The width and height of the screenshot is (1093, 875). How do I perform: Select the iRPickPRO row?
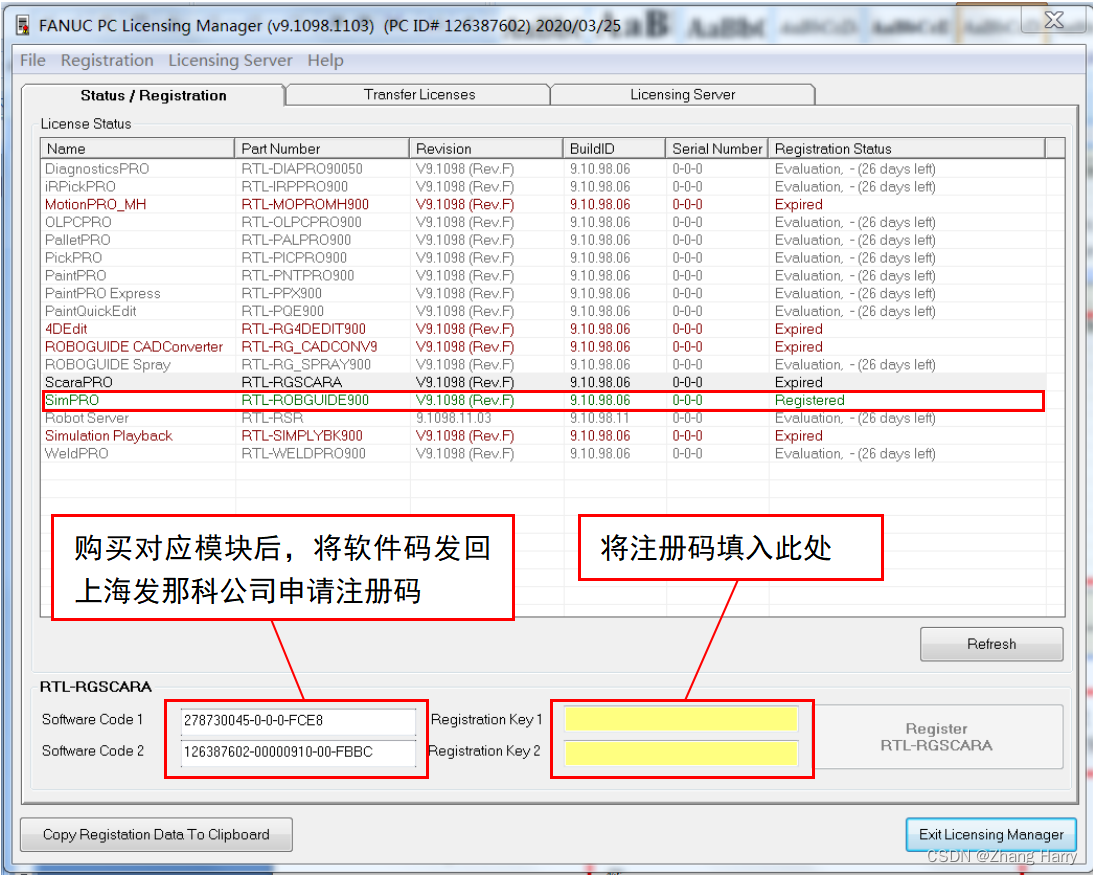[544, 187]
